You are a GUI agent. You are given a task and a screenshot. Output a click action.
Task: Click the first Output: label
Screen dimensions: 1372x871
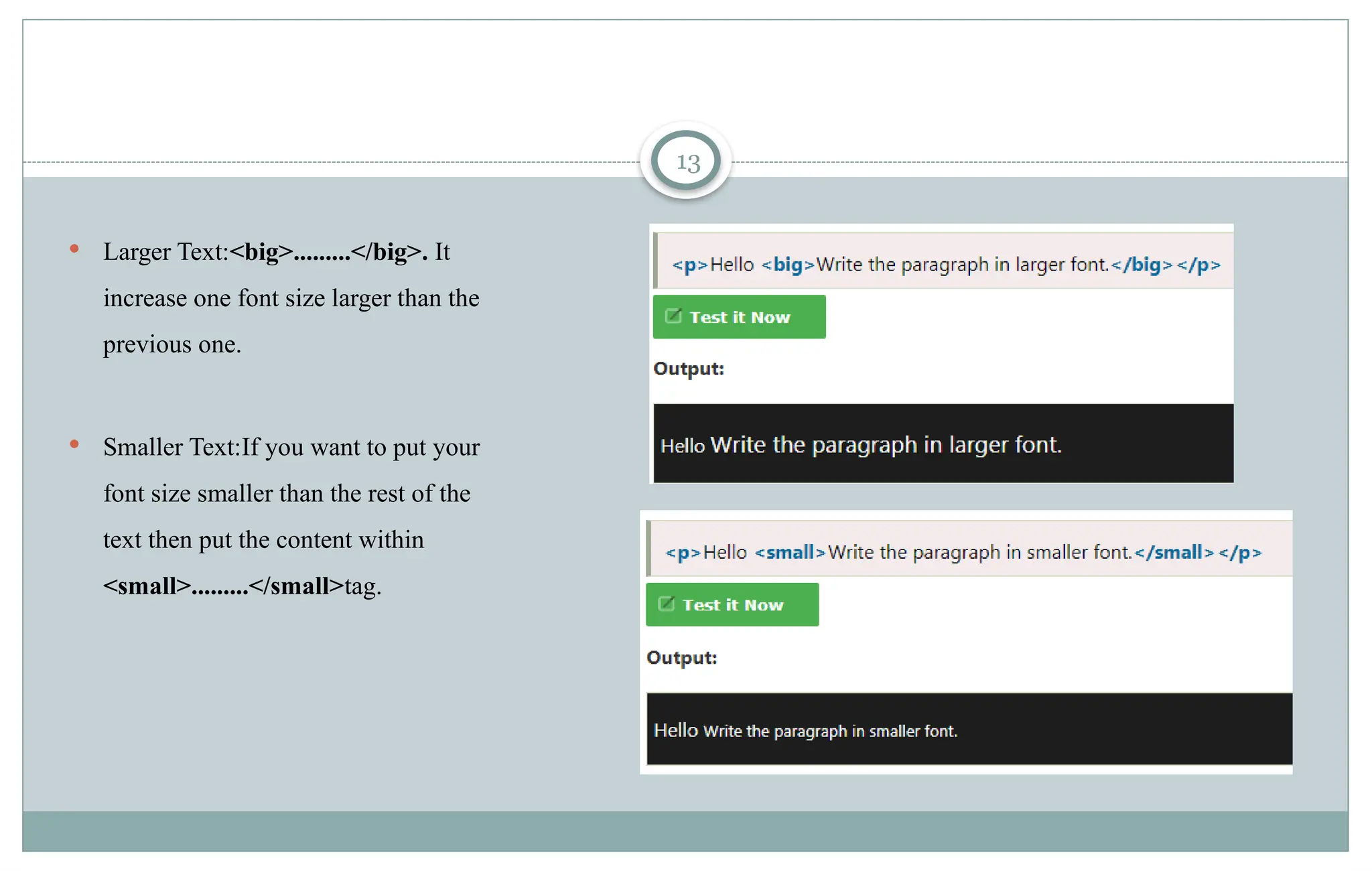coord(689,368)
